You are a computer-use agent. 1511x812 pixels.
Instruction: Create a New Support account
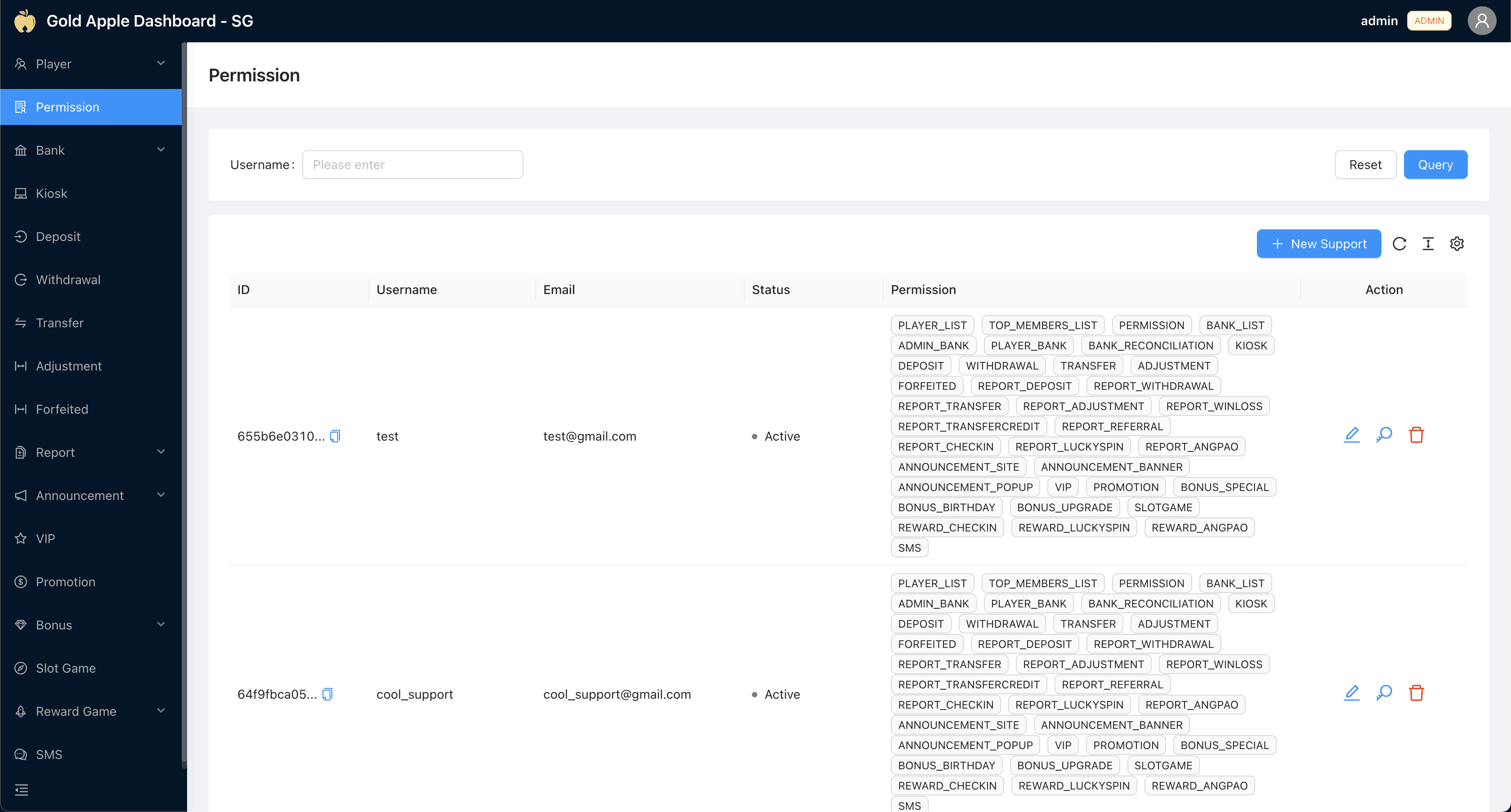pyautogui.click(x=1319, y=243)
